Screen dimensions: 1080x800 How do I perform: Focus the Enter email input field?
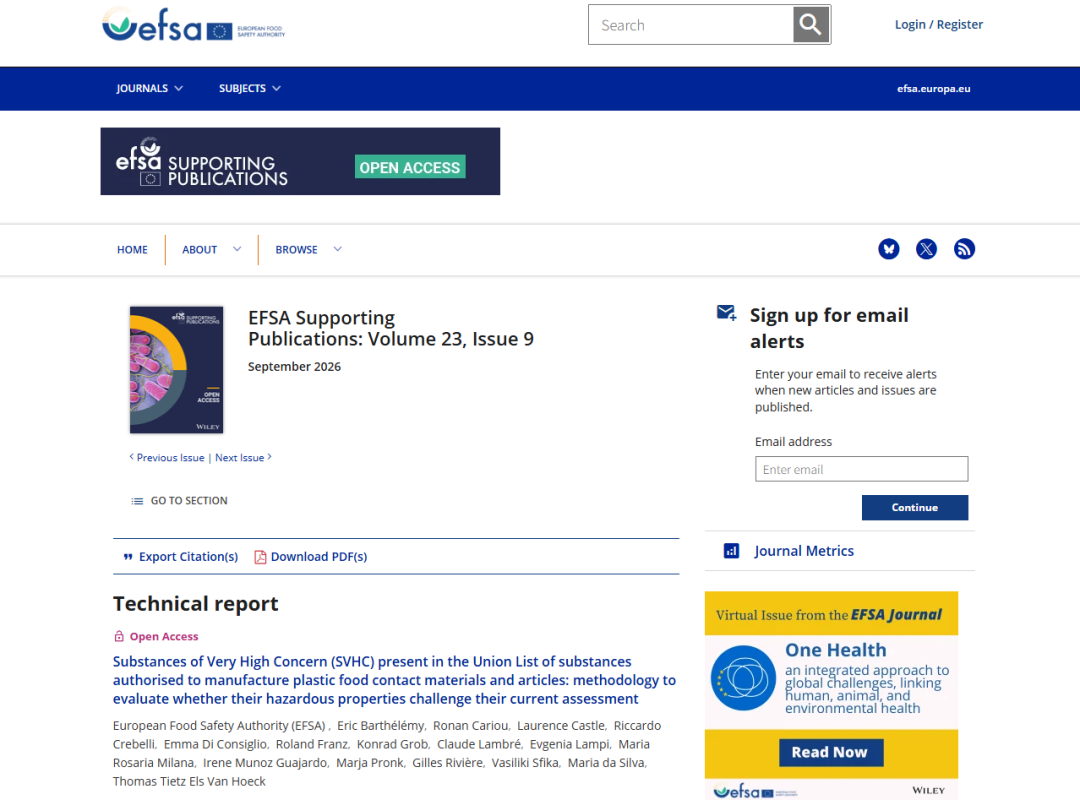862,469
